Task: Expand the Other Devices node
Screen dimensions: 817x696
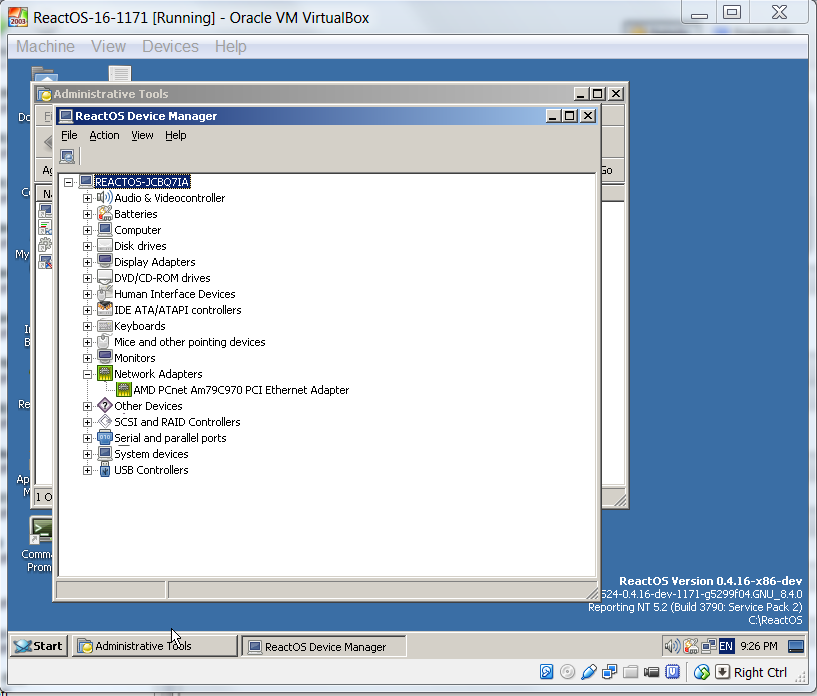Action: tap(88, 406)
